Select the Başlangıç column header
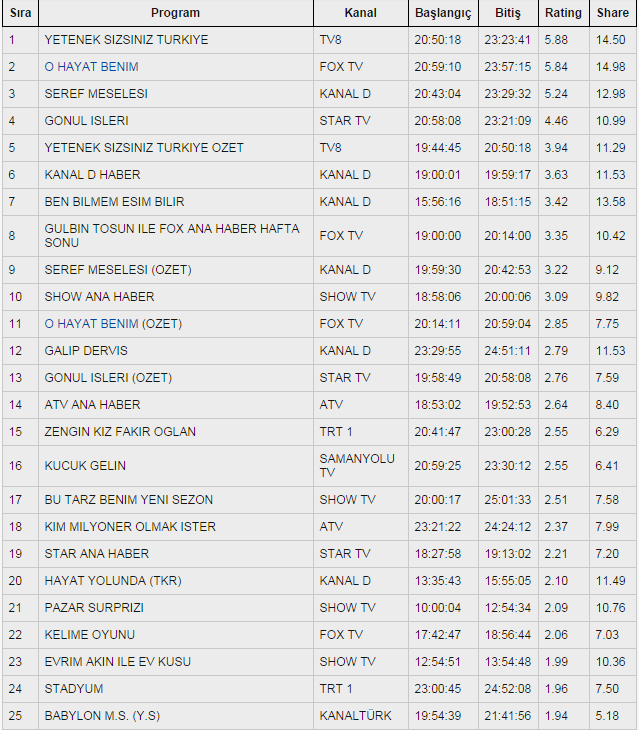This screenshot has width=639, height=730. click(443, 13)
